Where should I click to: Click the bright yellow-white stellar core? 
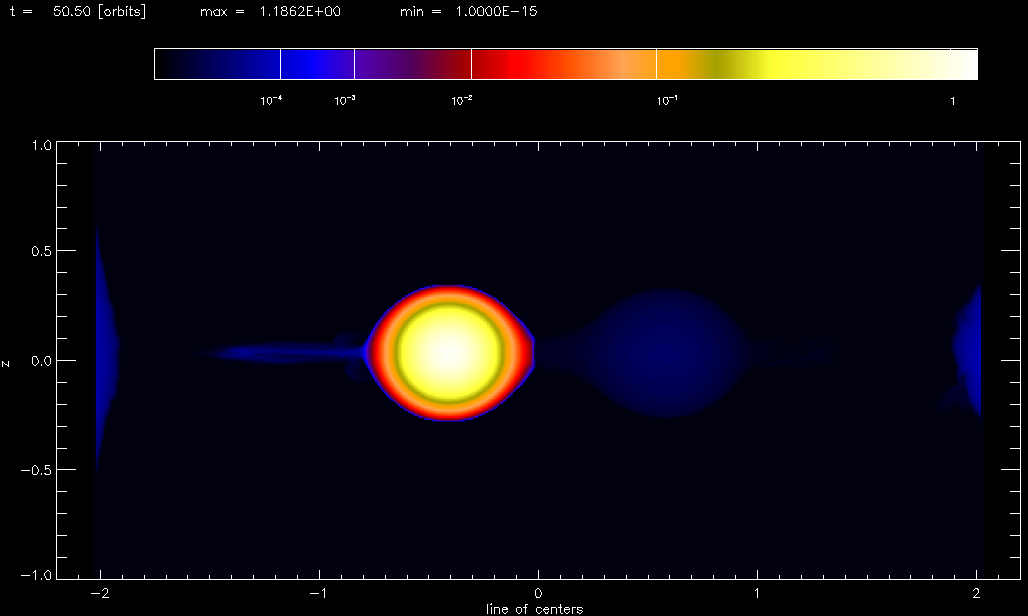coord(450,353)
